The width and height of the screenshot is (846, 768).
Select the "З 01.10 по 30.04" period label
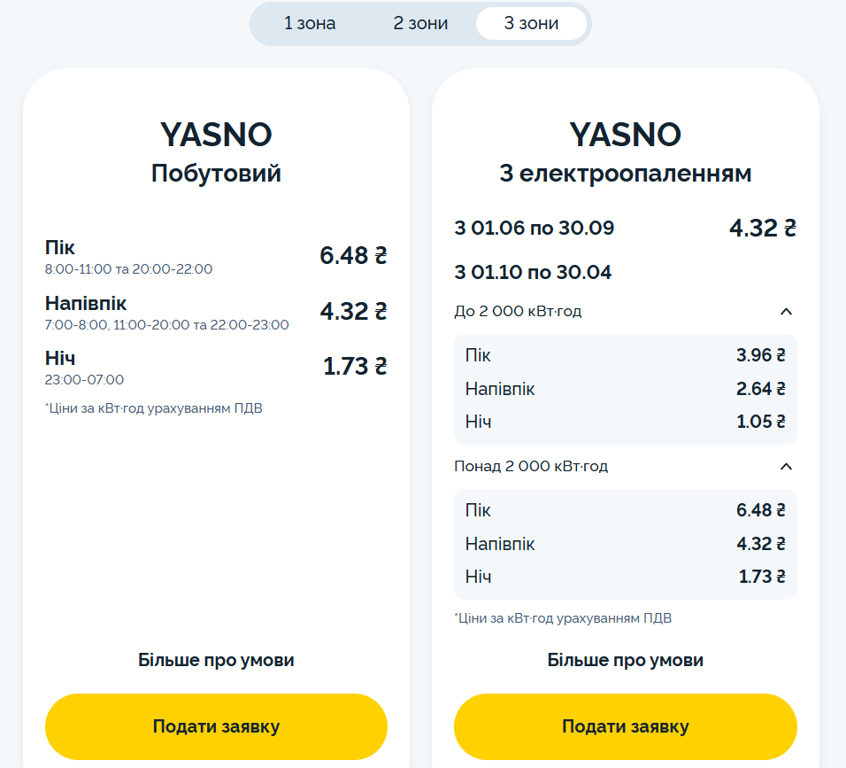pos(533,272)
